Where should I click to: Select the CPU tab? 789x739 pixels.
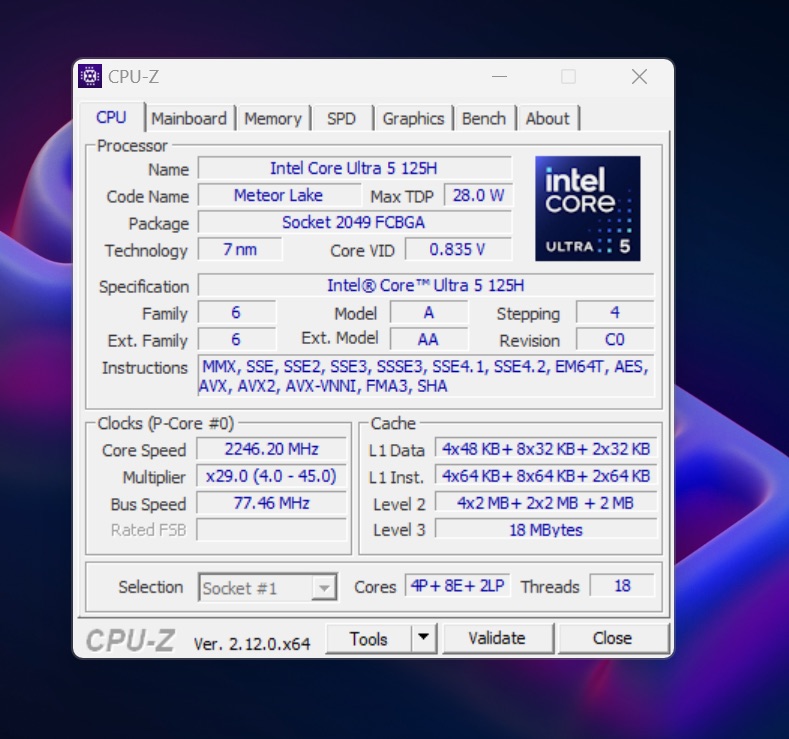click(111, 117)
